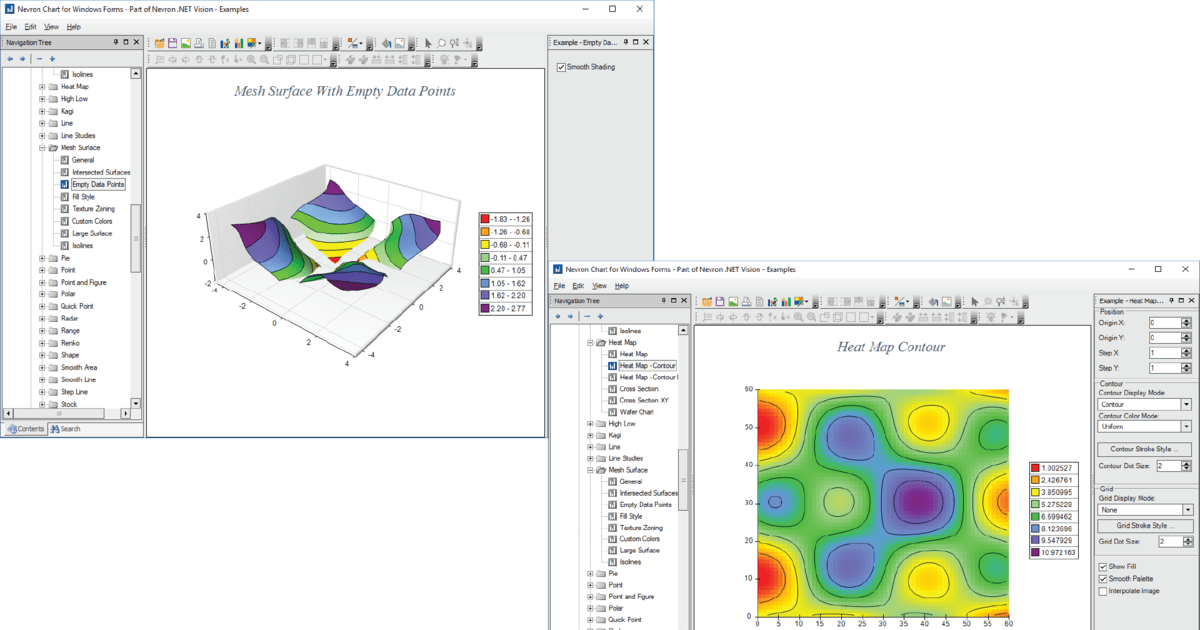Screen dimensions: 1200x630
Task: Click the bar chart icon in the Heat Map window toolbar
Action: tap(786, 301)
